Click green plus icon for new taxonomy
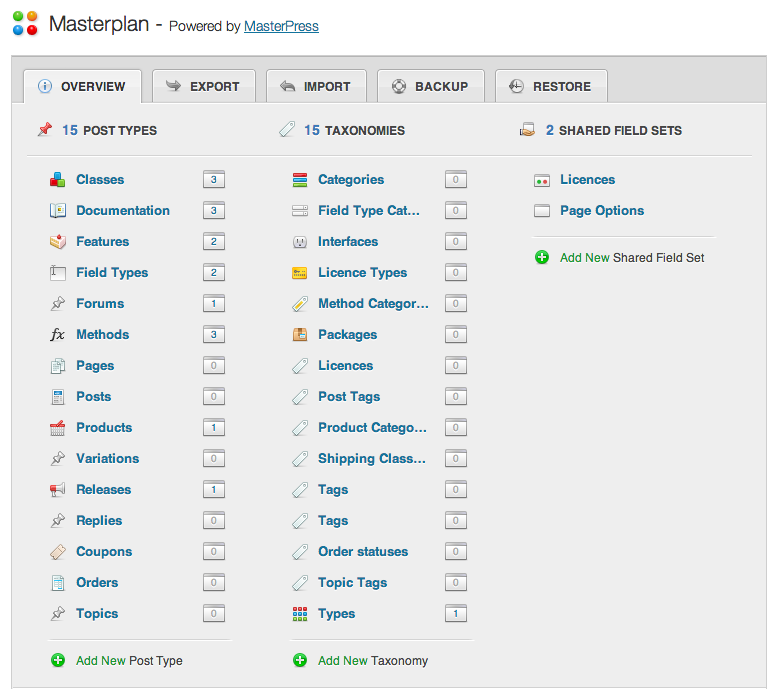Screen dimensions: 778x689 (x=300, y=660)
